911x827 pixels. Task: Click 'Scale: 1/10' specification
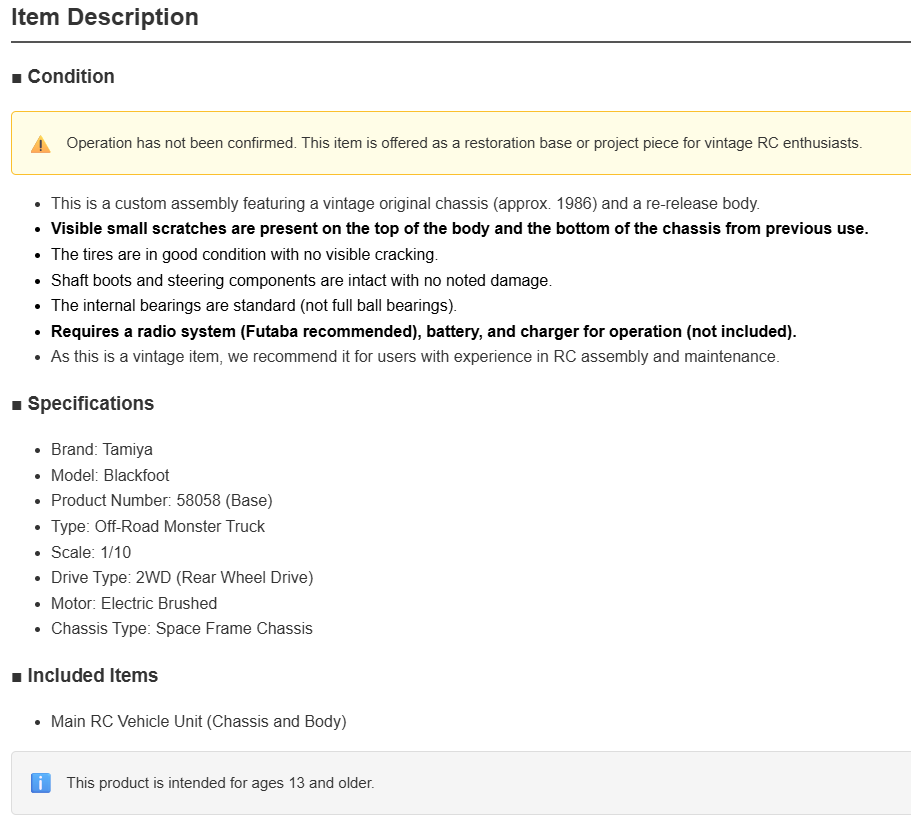91,552
